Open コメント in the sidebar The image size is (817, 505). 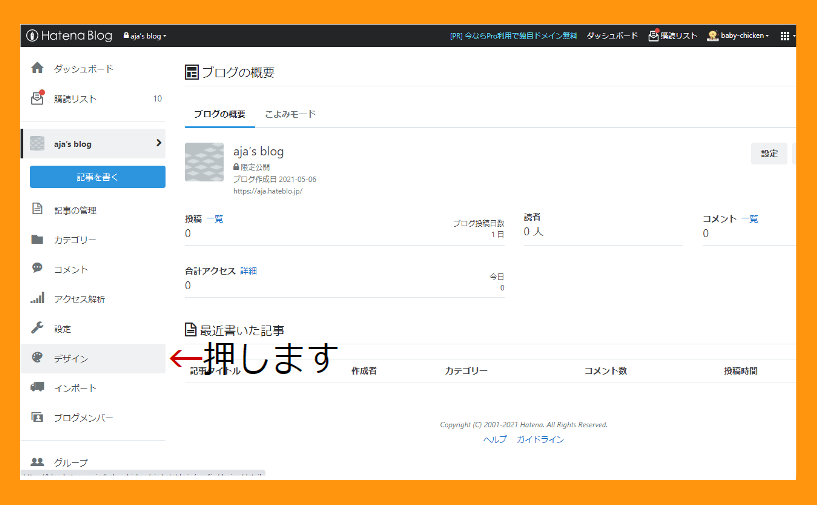(71, 269)
